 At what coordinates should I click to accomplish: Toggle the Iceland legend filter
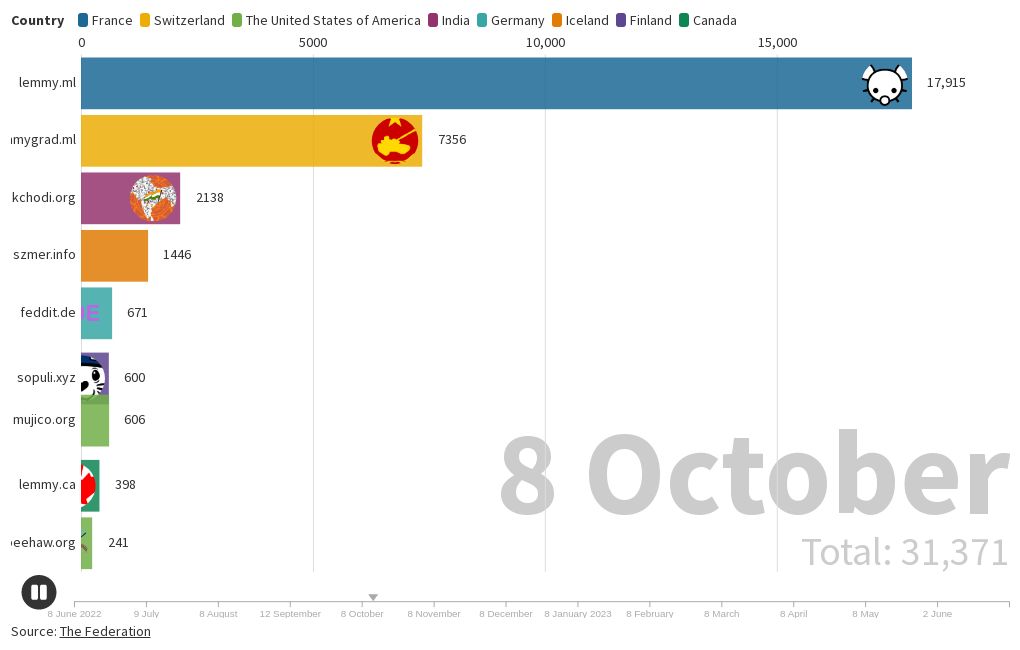(580, 20)
